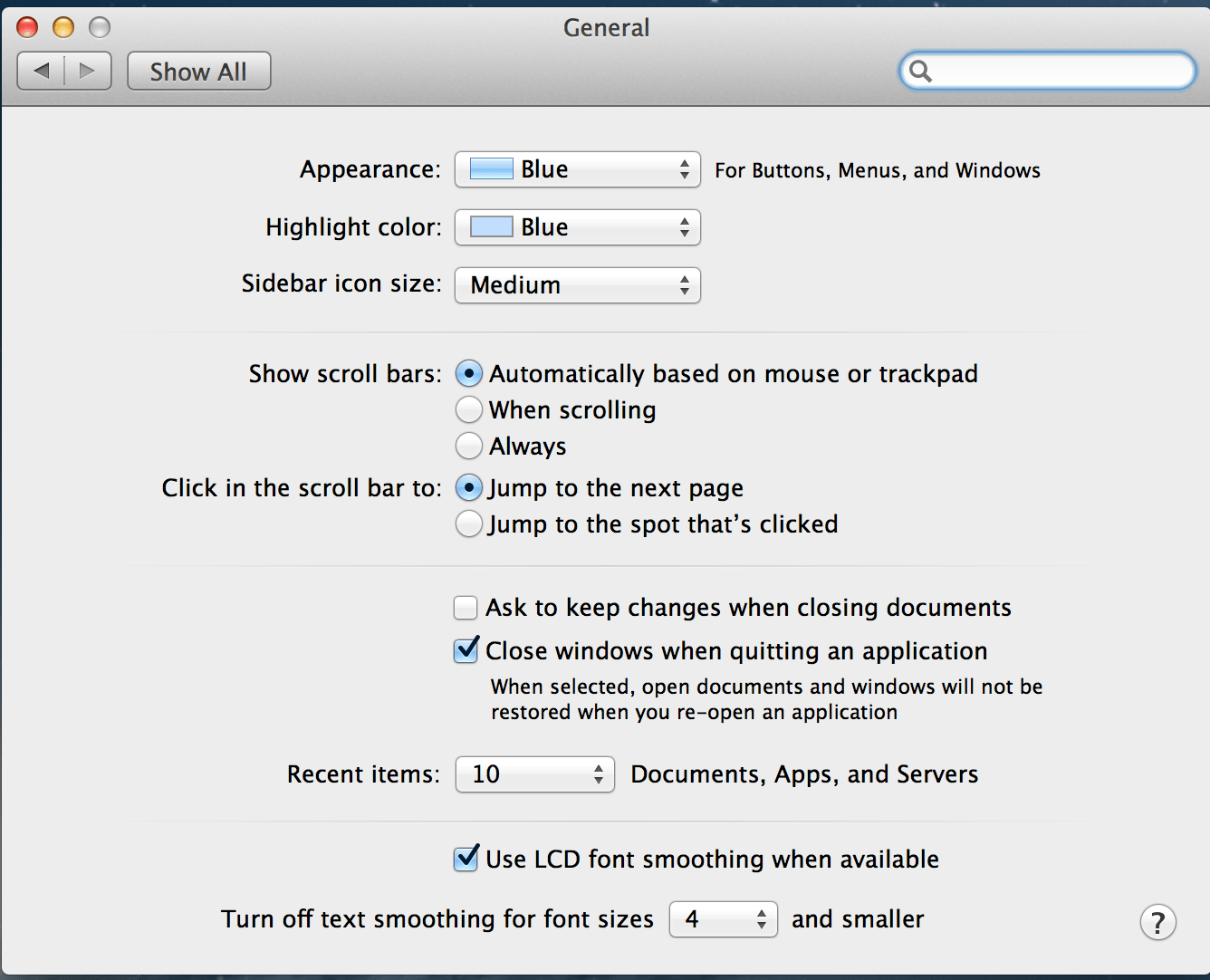1210x980 pixels.
Task: Adjust the text smoothing font size stepper
Action: (x=763, y=919)
